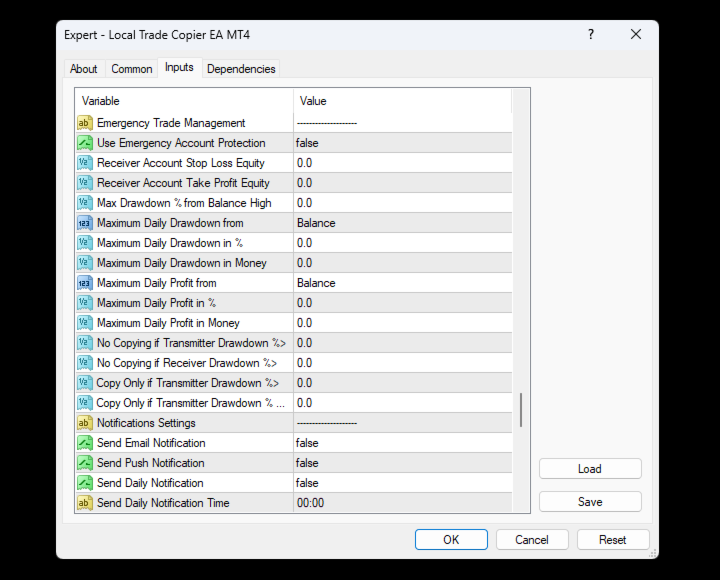Close the Expert dialog window
The width and height of the screenshot is (720, 580).
(x=636, y=34)
